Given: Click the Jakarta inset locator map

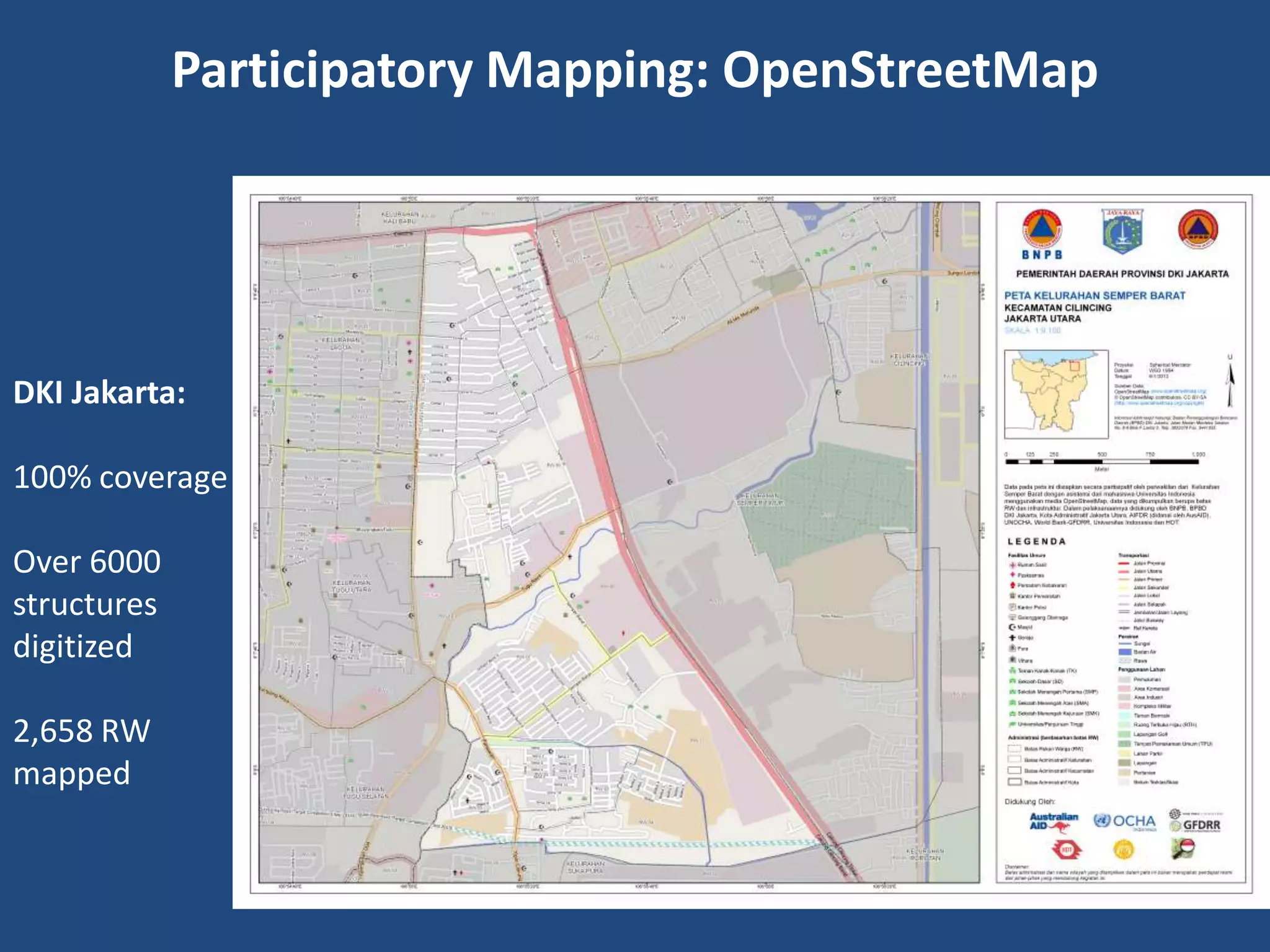Looking at the screenshot, I should click(x=1056, y=394).
